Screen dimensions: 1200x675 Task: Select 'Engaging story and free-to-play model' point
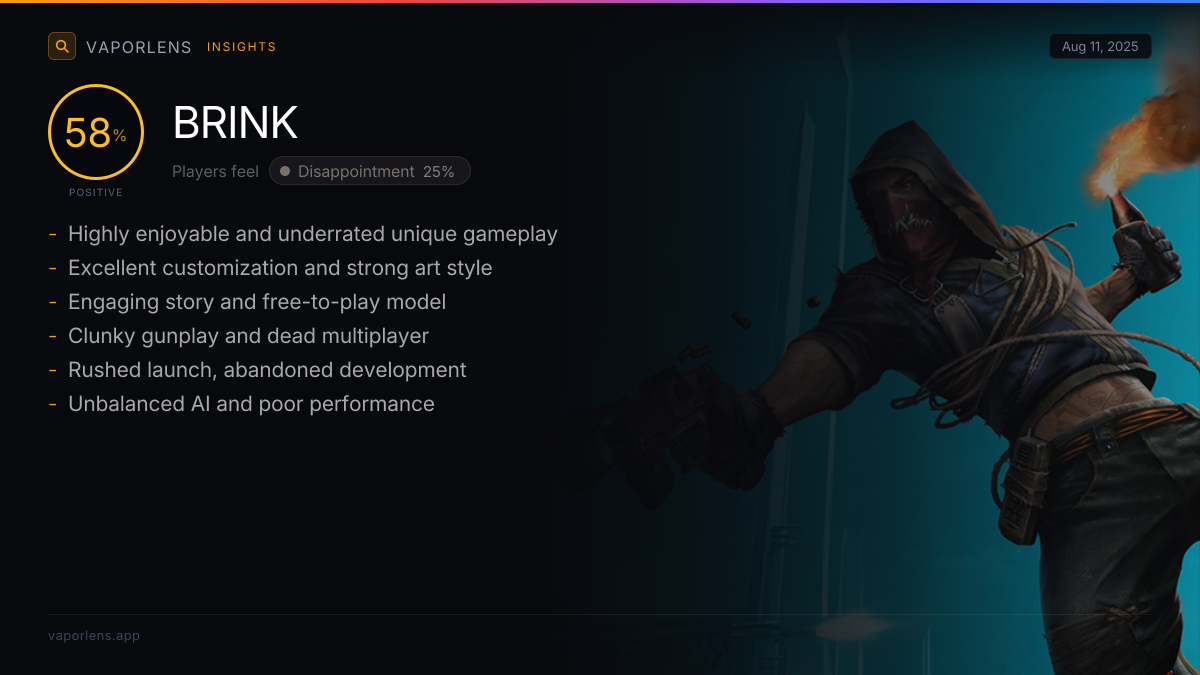(257, 302)
